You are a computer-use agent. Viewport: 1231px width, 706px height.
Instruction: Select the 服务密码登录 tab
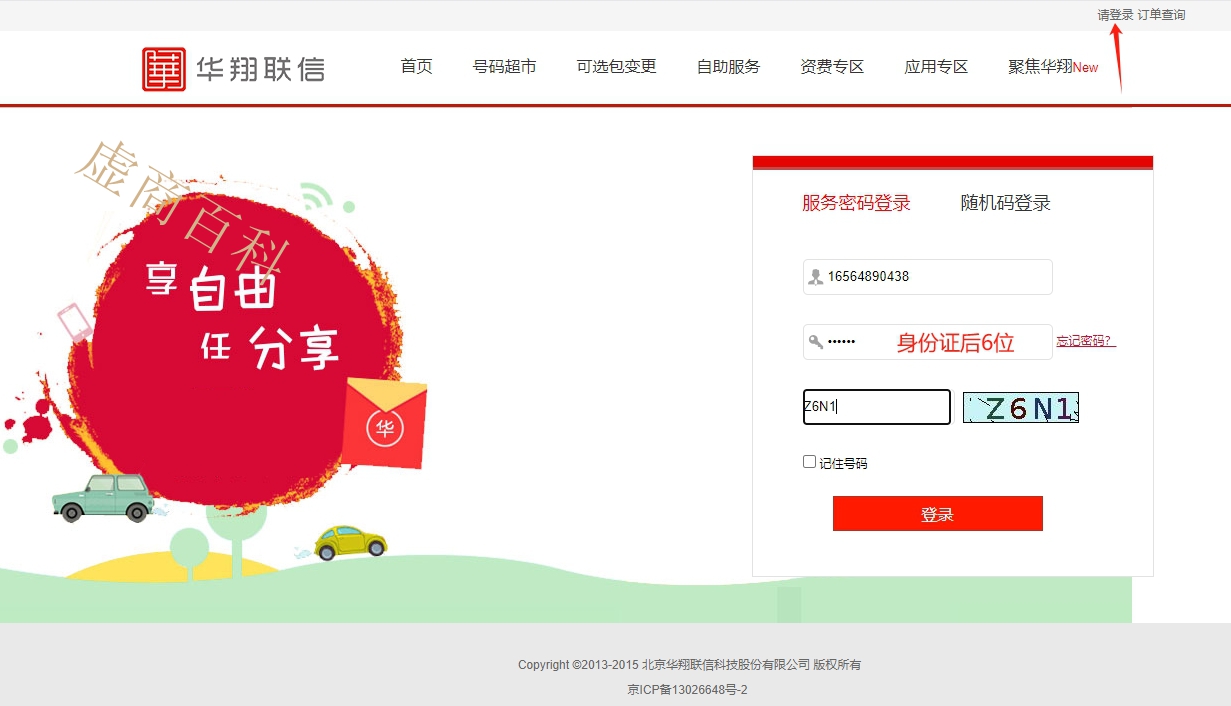click(x=856, y=203)
